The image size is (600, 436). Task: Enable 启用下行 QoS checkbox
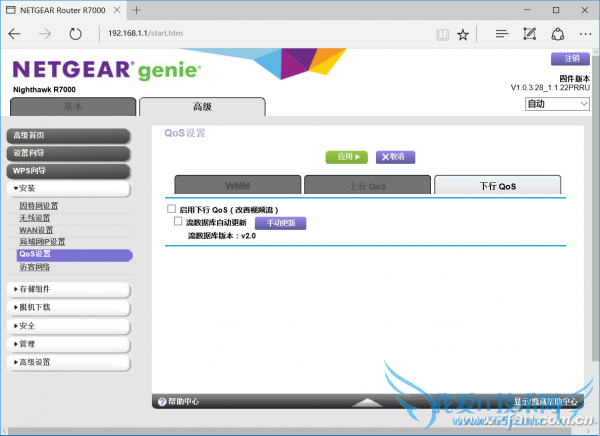tap(171, 209)
